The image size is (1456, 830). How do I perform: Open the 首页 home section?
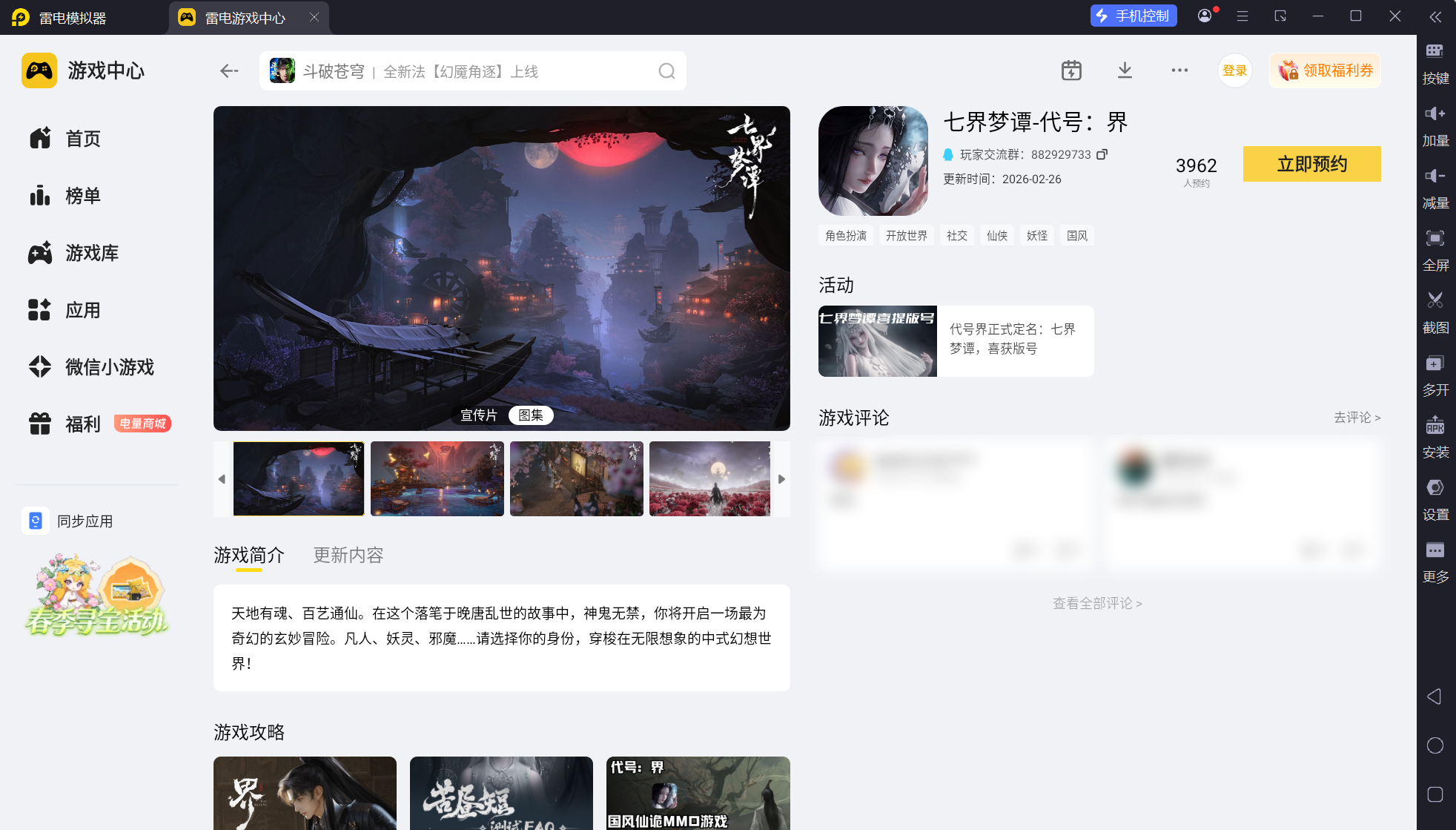coord(65,139)
